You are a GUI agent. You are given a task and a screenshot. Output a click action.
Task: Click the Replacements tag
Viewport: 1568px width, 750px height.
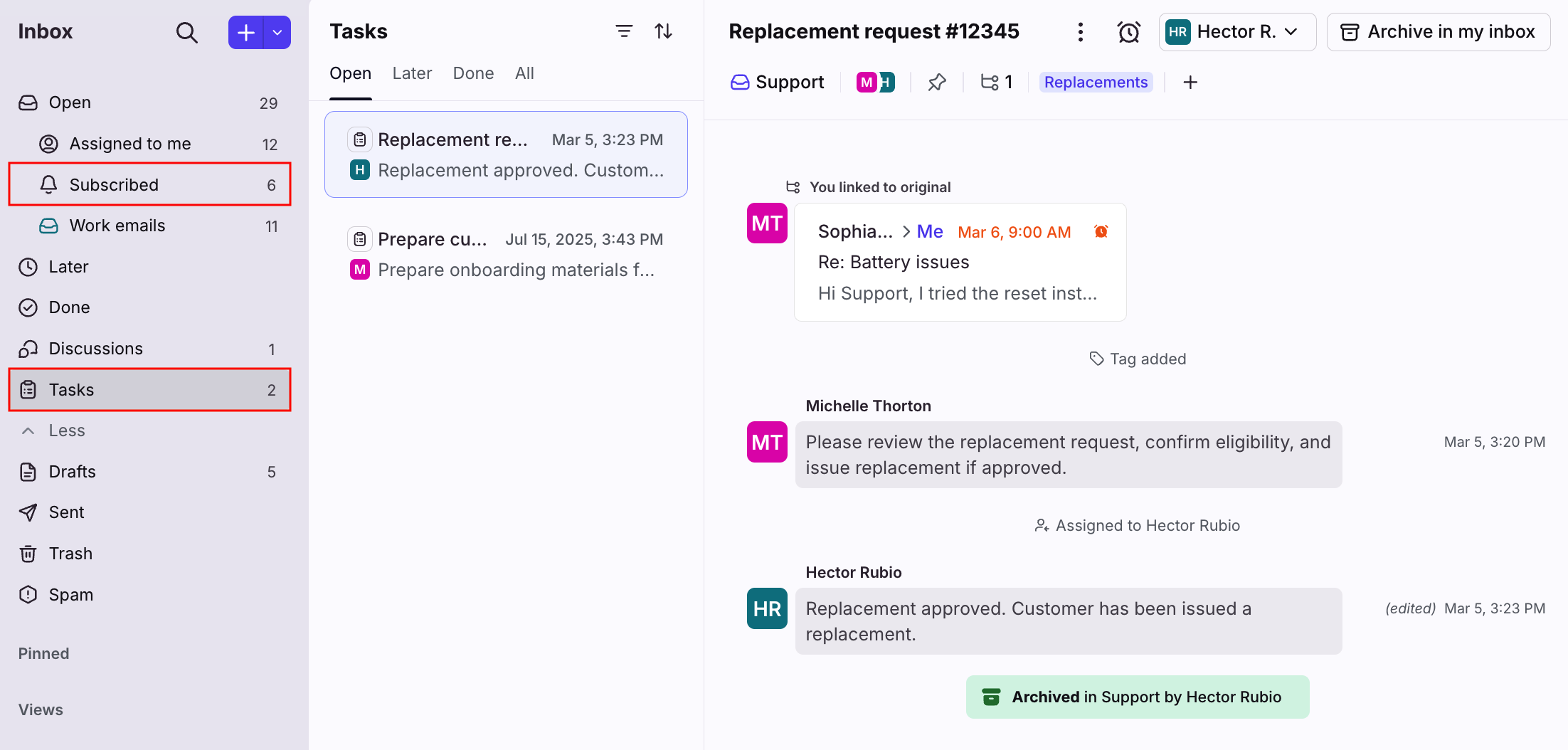click(1096, 83)
